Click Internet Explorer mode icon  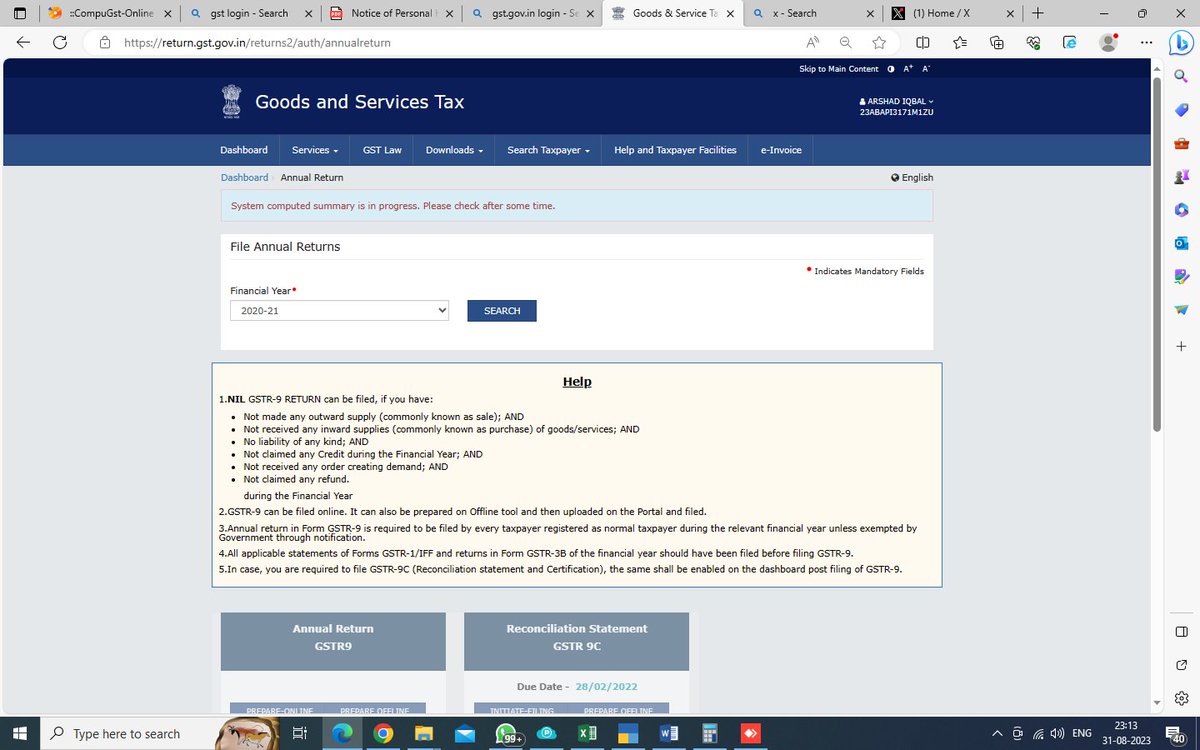(1070, 43)
